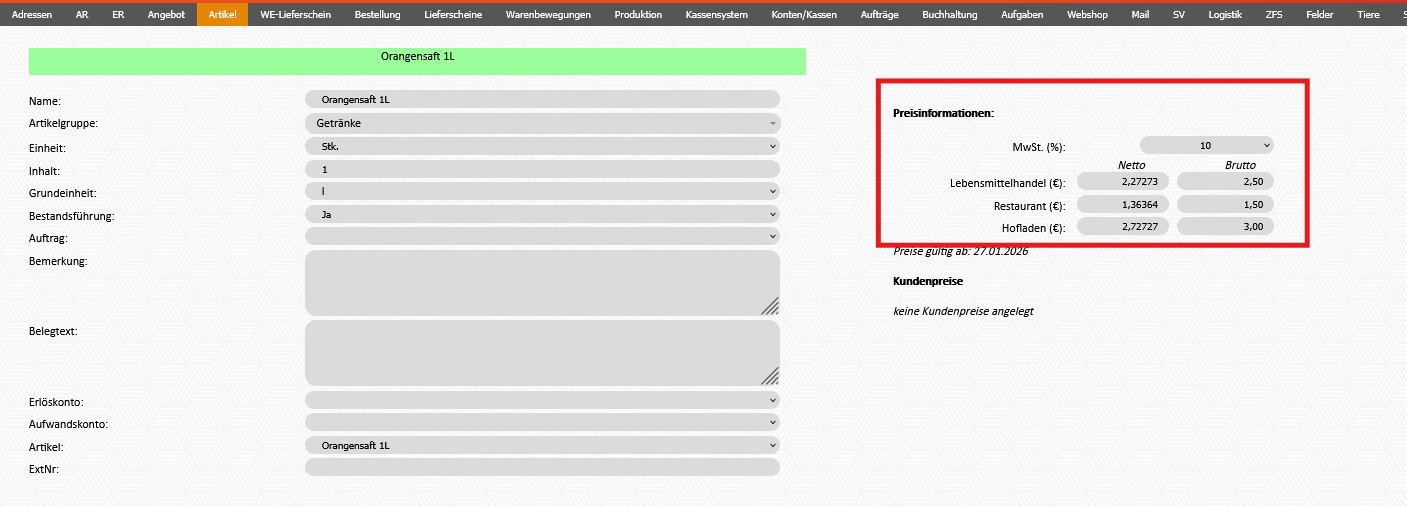1407x507 pixels.
Task: Click the green Orangensaft 1L header bar
Action: tap(417, 60)
